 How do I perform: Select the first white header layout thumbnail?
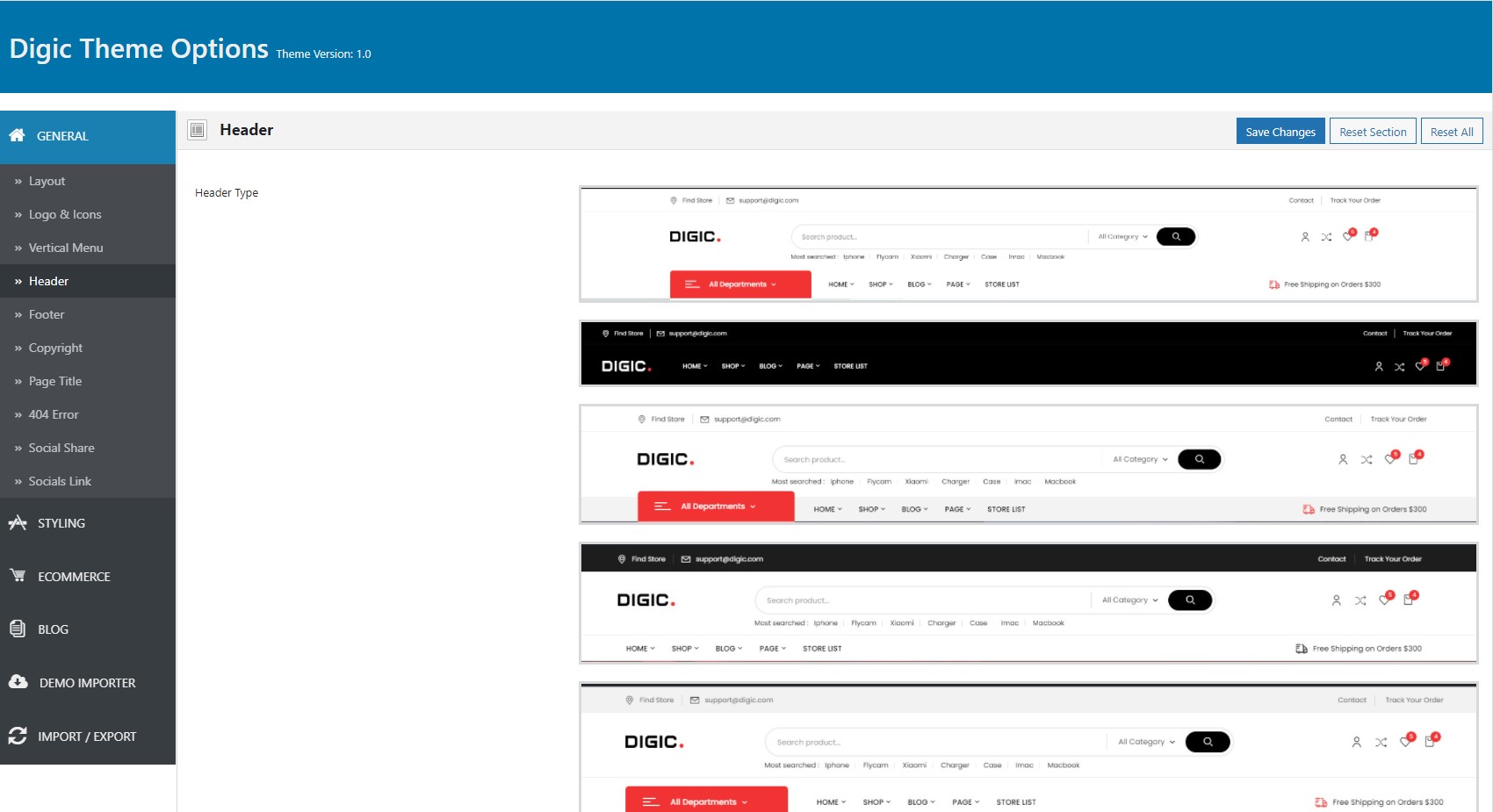click(1028, 244)
